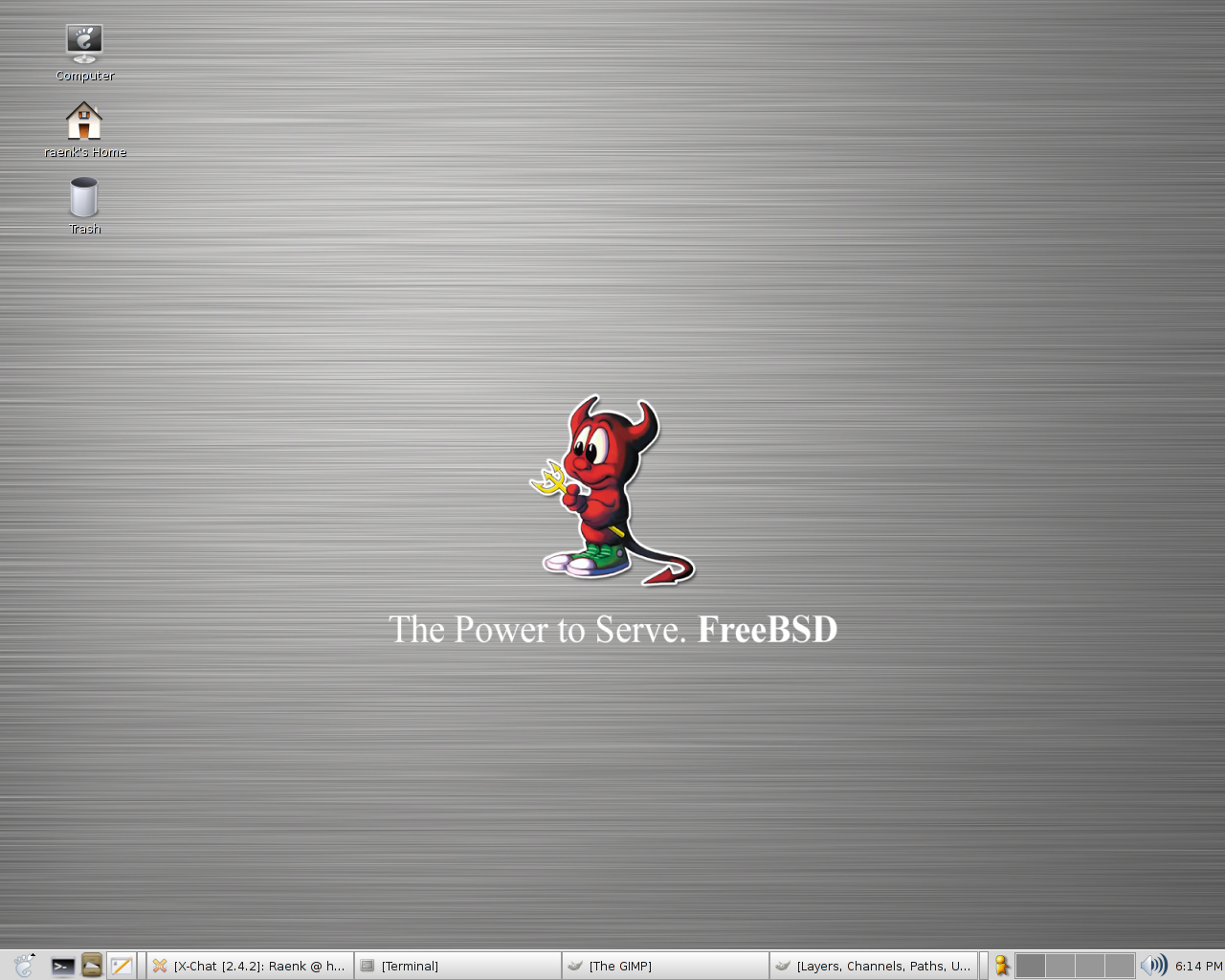Switch to the second workspace
The width and height of the screenshot is (1225, 980).
point(1059,966)
